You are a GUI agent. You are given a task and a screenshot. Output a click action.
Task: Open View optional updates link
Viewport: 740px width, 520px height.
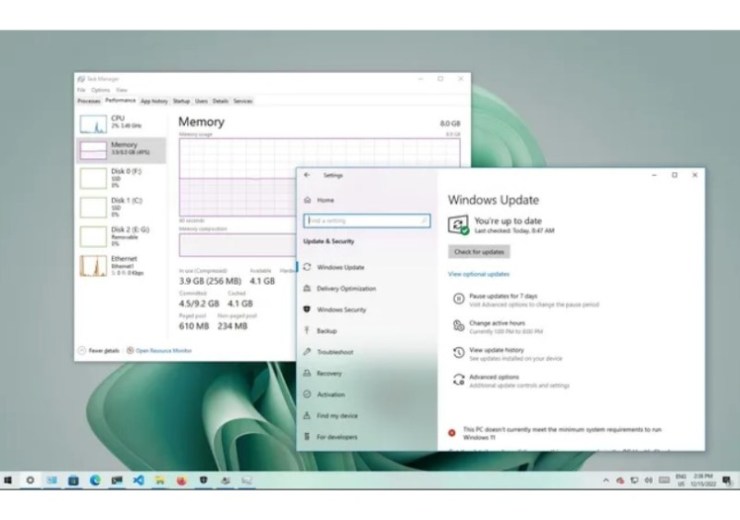pos(479,274)
